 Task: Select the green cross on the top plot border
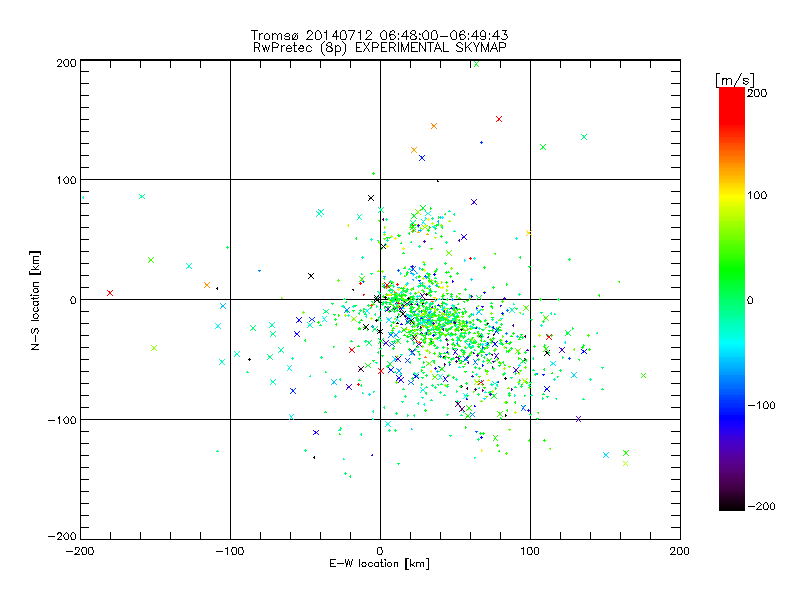[477, 64]
